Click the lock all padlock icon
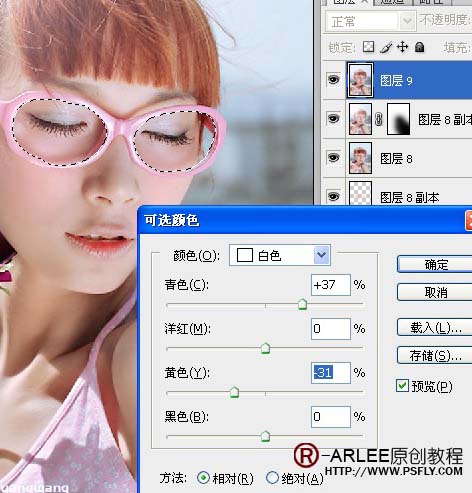 pyautogui.click(x=420, y=47)
